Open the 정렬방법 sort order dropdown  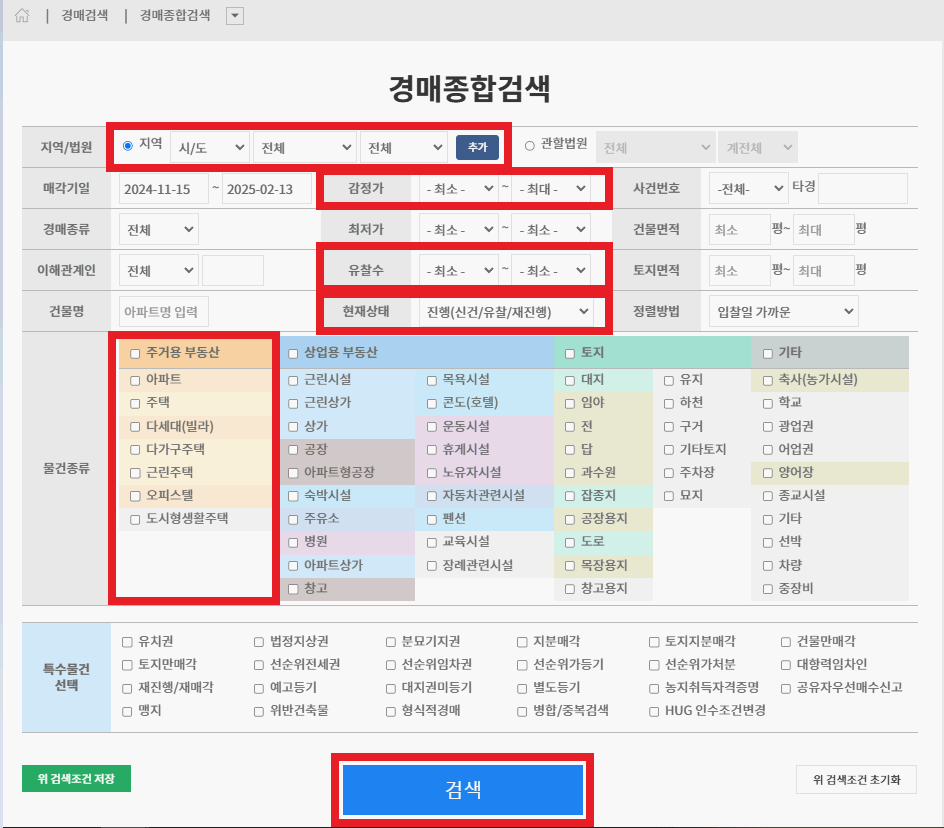tap(782, 311)
